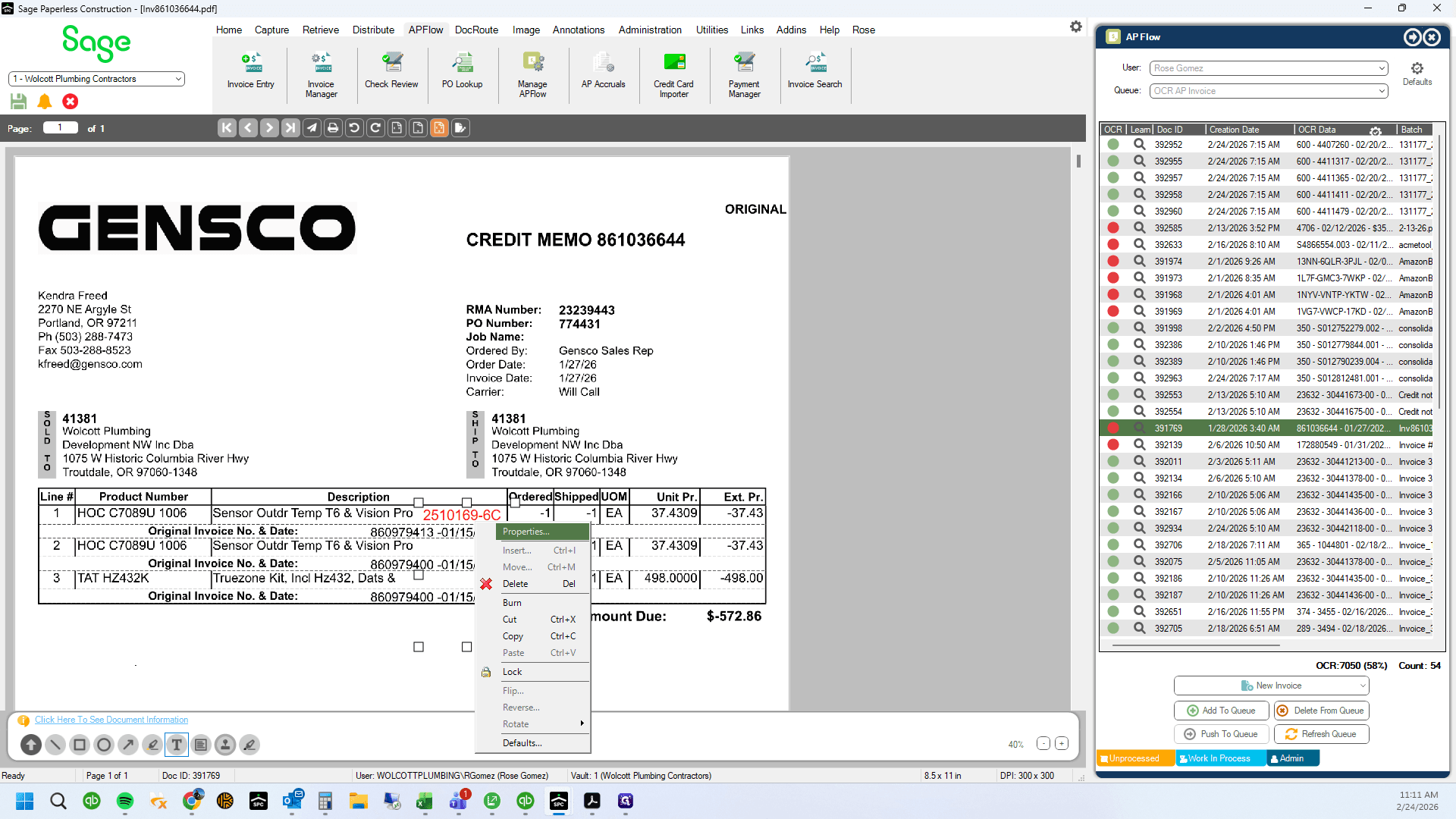The width and height of the screenshot is (1456, 819).
Task: Select the Stamp annotation tool
Action: coord(225,745)
